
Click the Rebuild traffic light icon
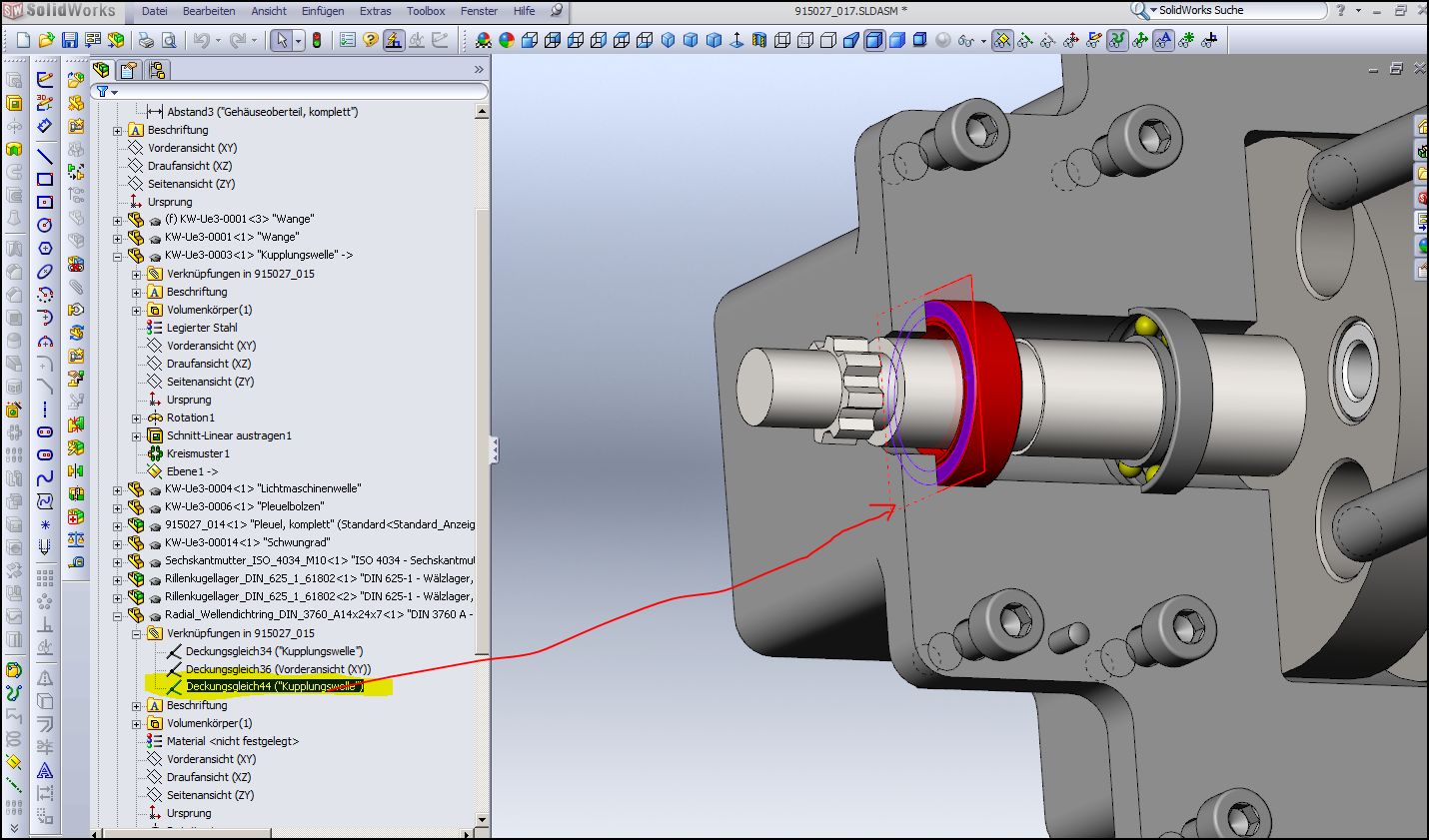click(x=317, y=41)
